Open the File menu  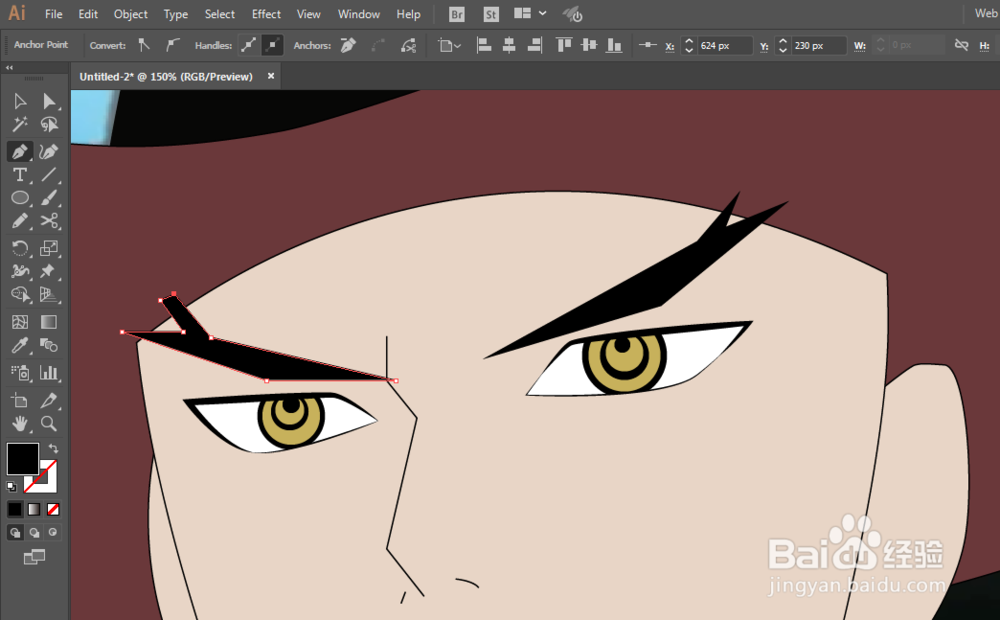pyautogui.click(x=54, y=14)
